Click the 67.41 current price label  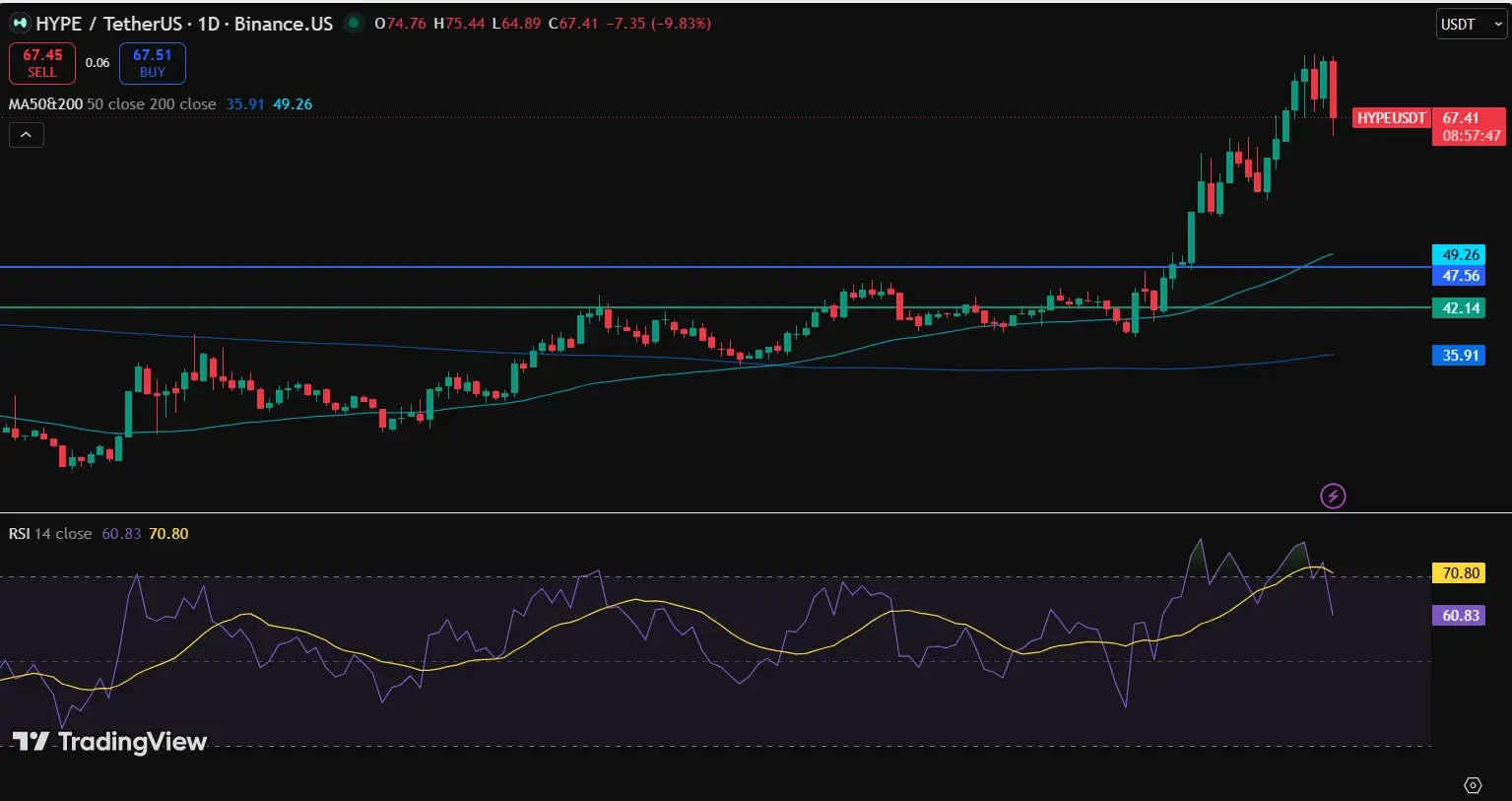1461,117
